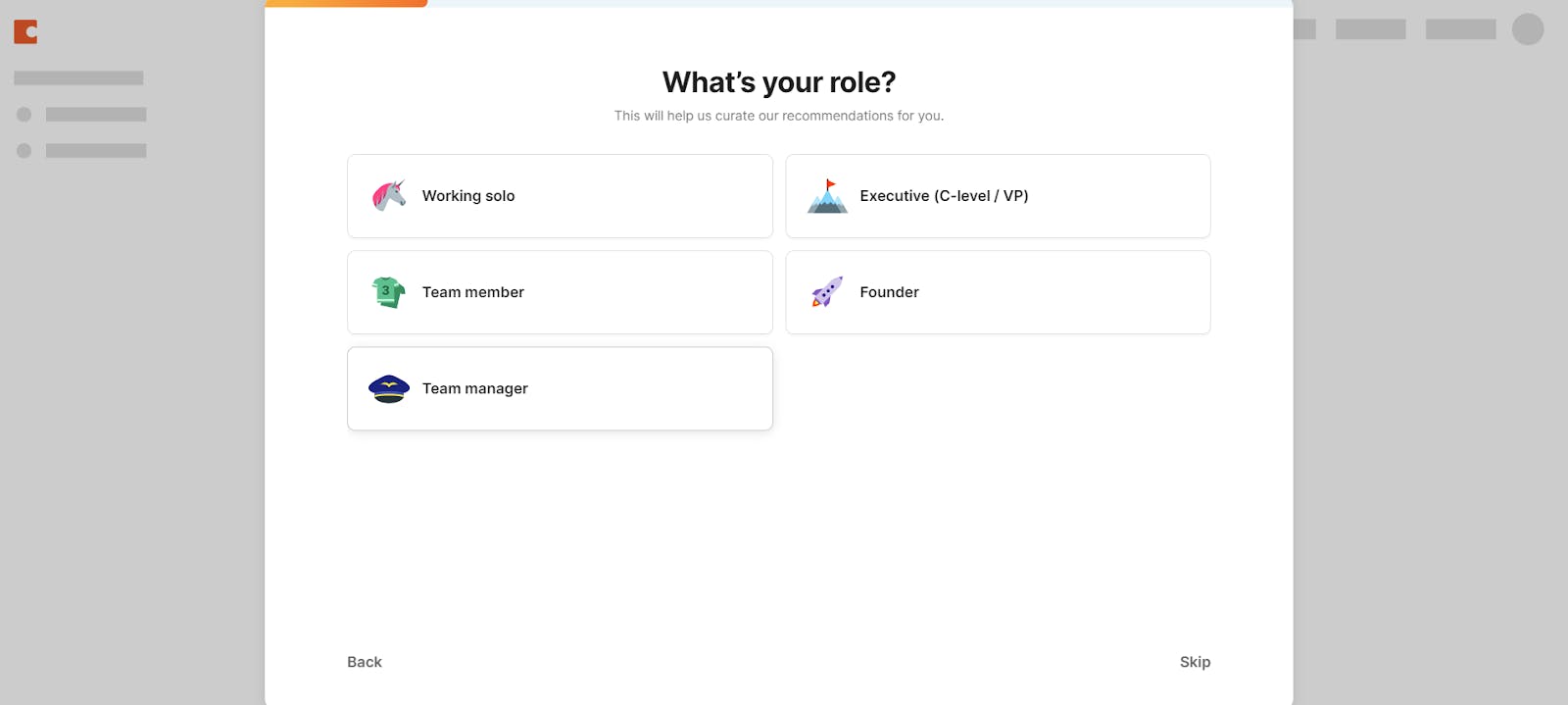This screenshot has width=1568, height=705.
Task: Click the mountain flag Executive icon
Action: point(827,196)
